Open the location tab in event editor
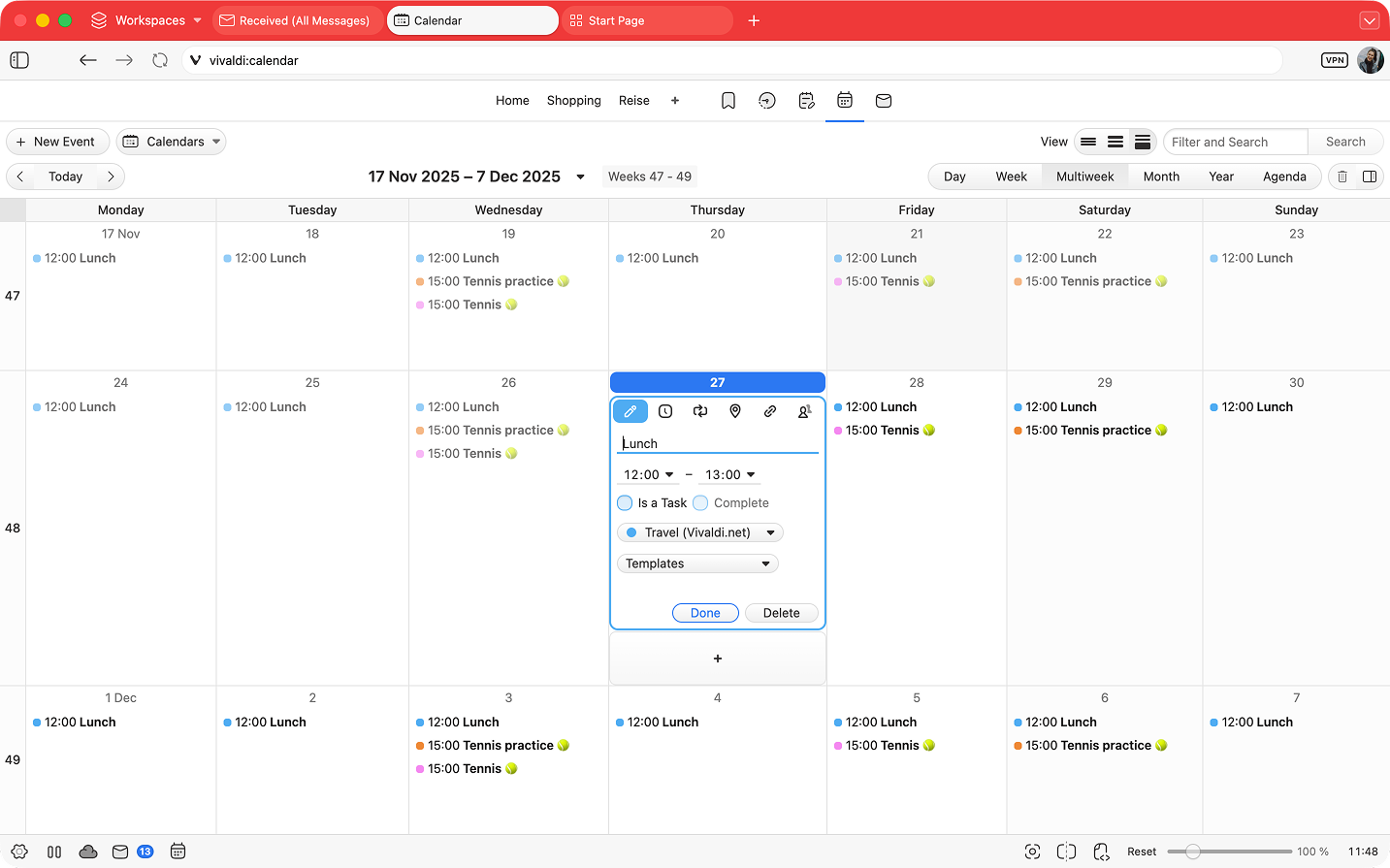 click(x=735, y=411)
